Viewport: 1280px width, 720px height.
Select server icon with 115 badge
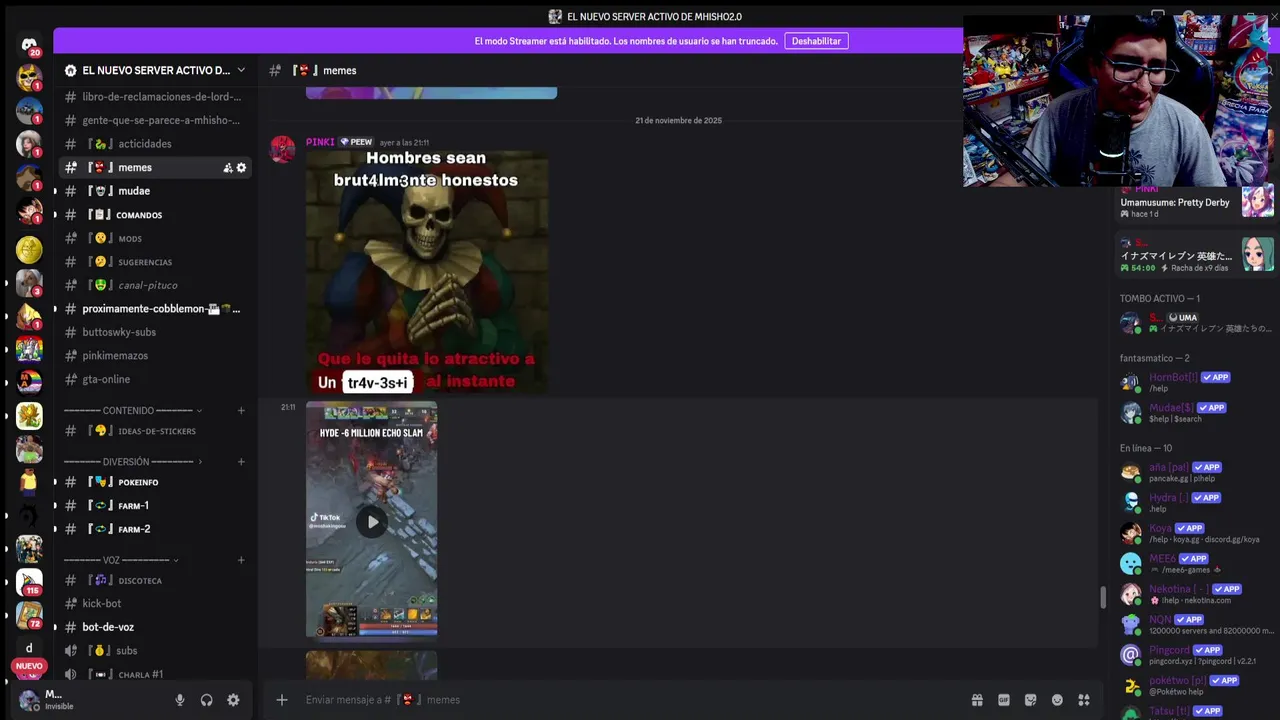pyautogui.click(x=29, y=581)
